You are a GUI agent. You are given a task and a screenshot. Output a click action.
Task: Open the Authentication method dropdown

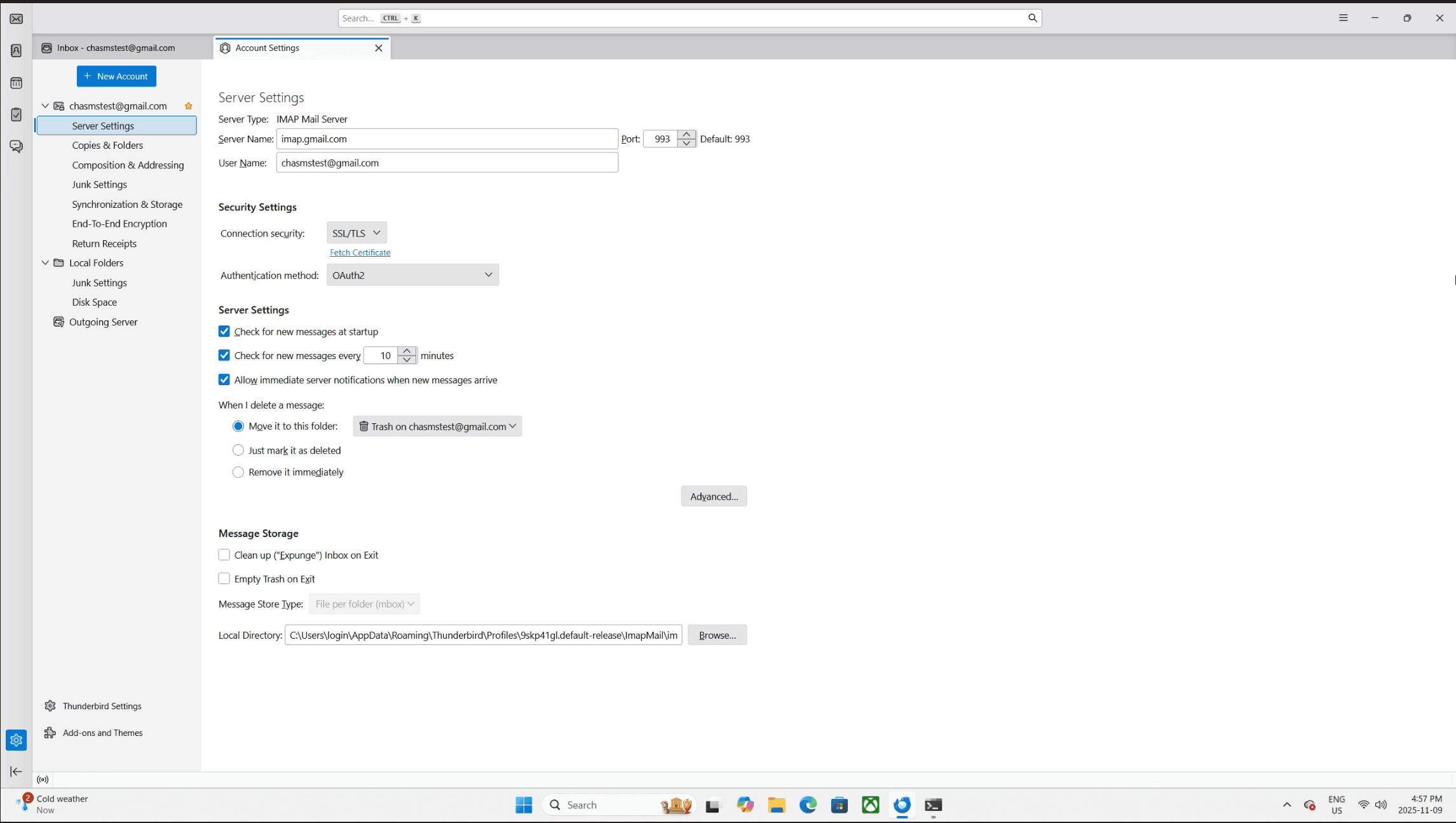click(412, 275)
